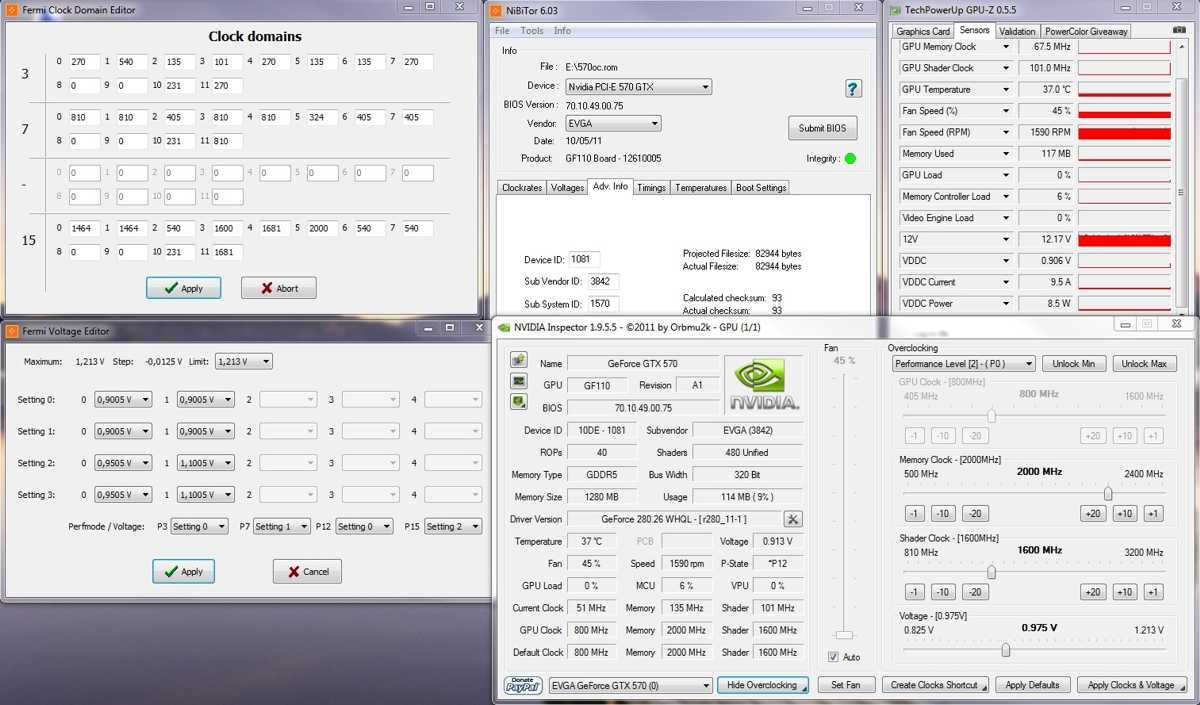This screenshot has width=1200, height=705.
Task: Click the Device ID field in NiBiTor
Action: [x=584, y=259]
